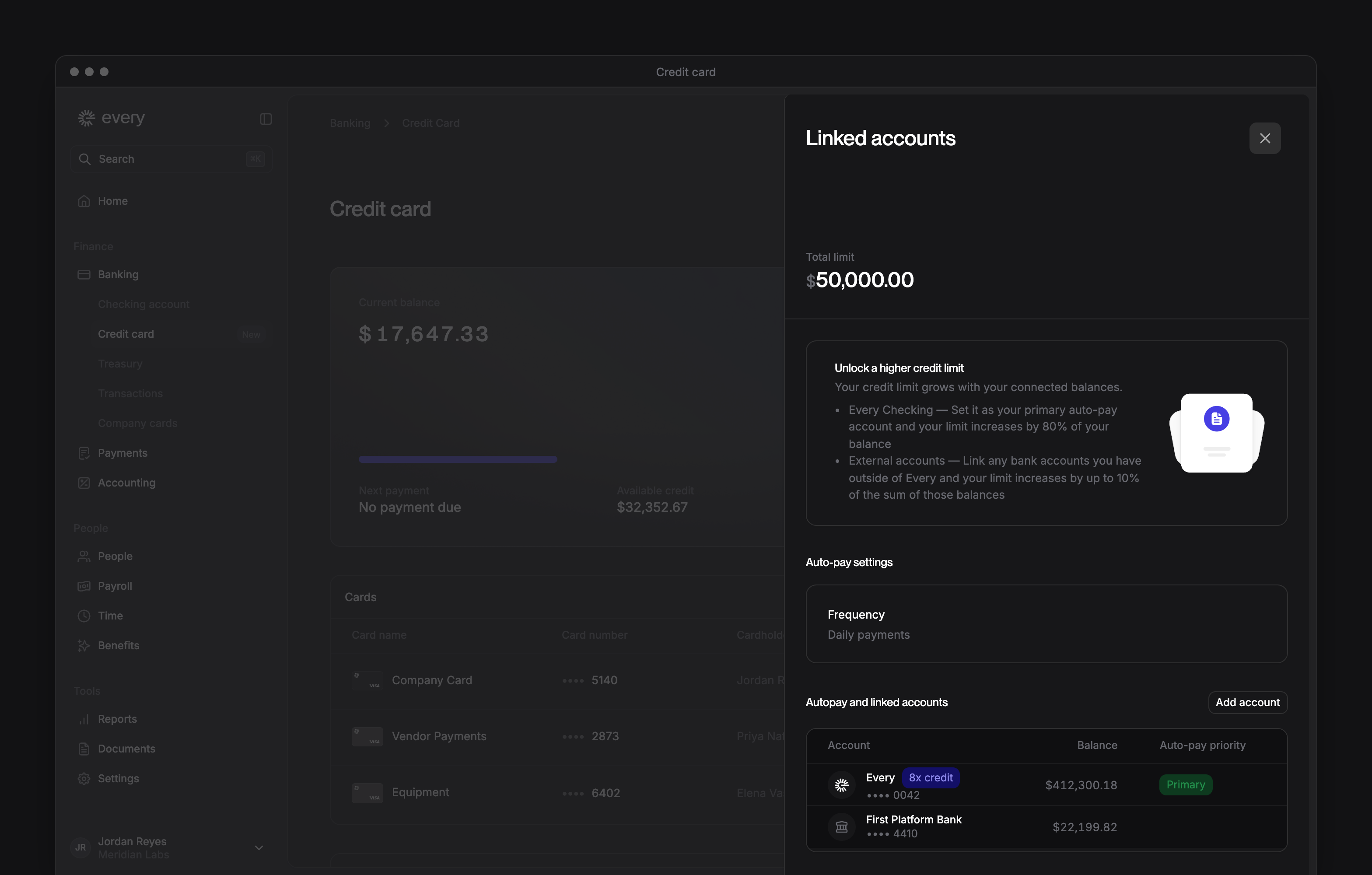Select the Vendor Payments card row
The image size is (1372, 875).
(558, 736)
